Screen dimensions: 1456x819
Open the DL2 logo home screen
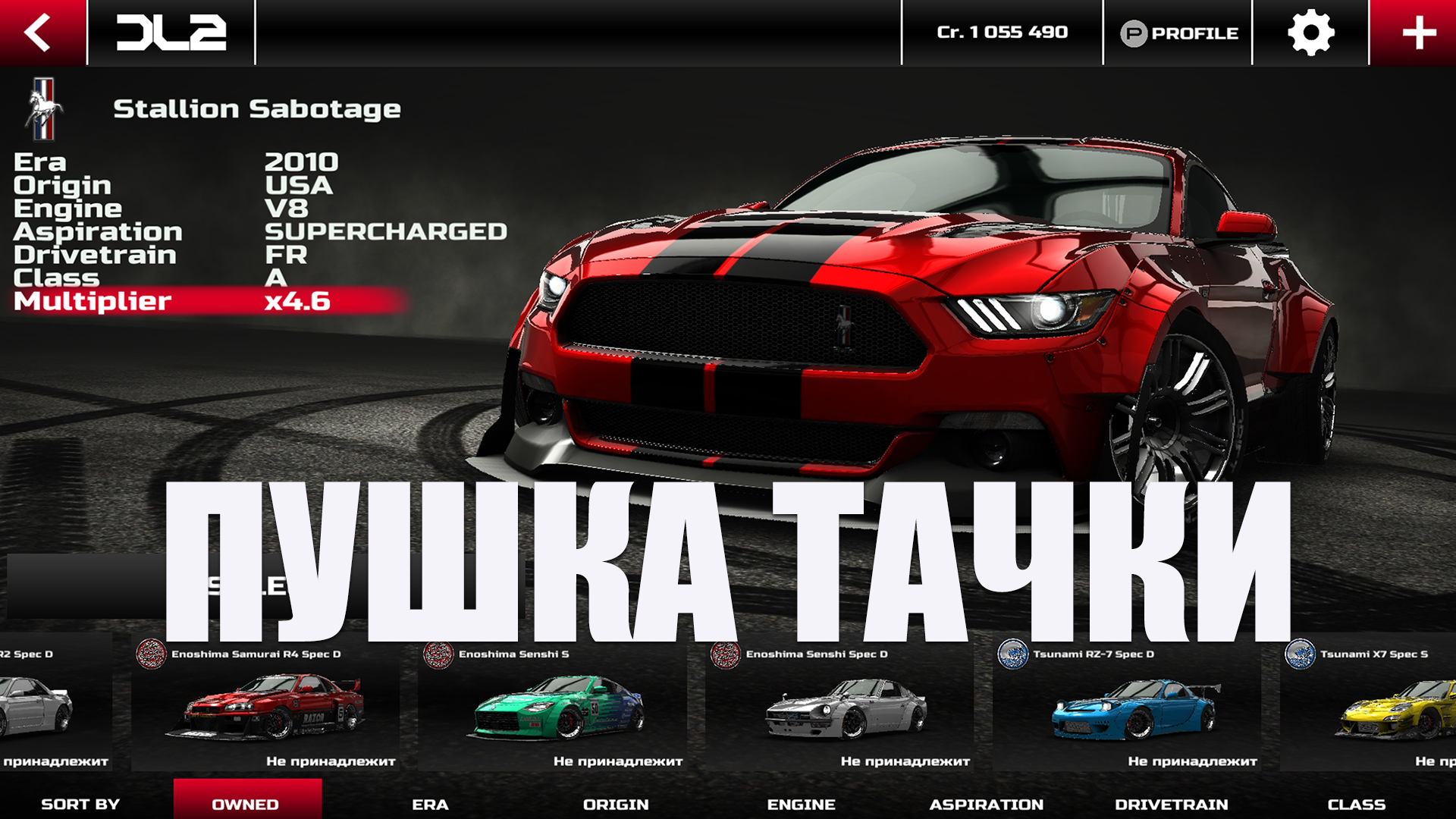coord(171,33)
